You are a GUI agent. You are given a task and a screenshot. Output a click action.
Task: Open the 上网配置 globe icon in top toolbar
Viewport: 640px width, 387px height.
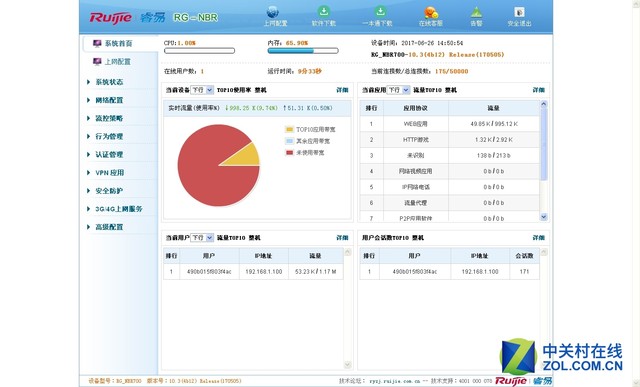273,12
